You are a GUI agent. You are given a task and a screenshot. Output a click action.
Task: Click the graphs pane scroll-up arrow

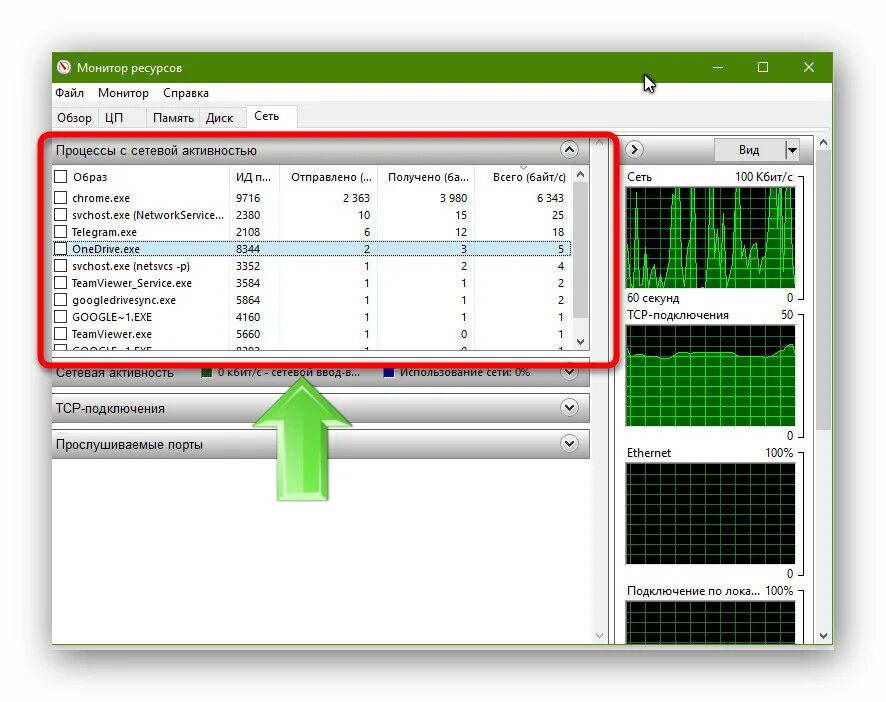click(x=823, y=143)
